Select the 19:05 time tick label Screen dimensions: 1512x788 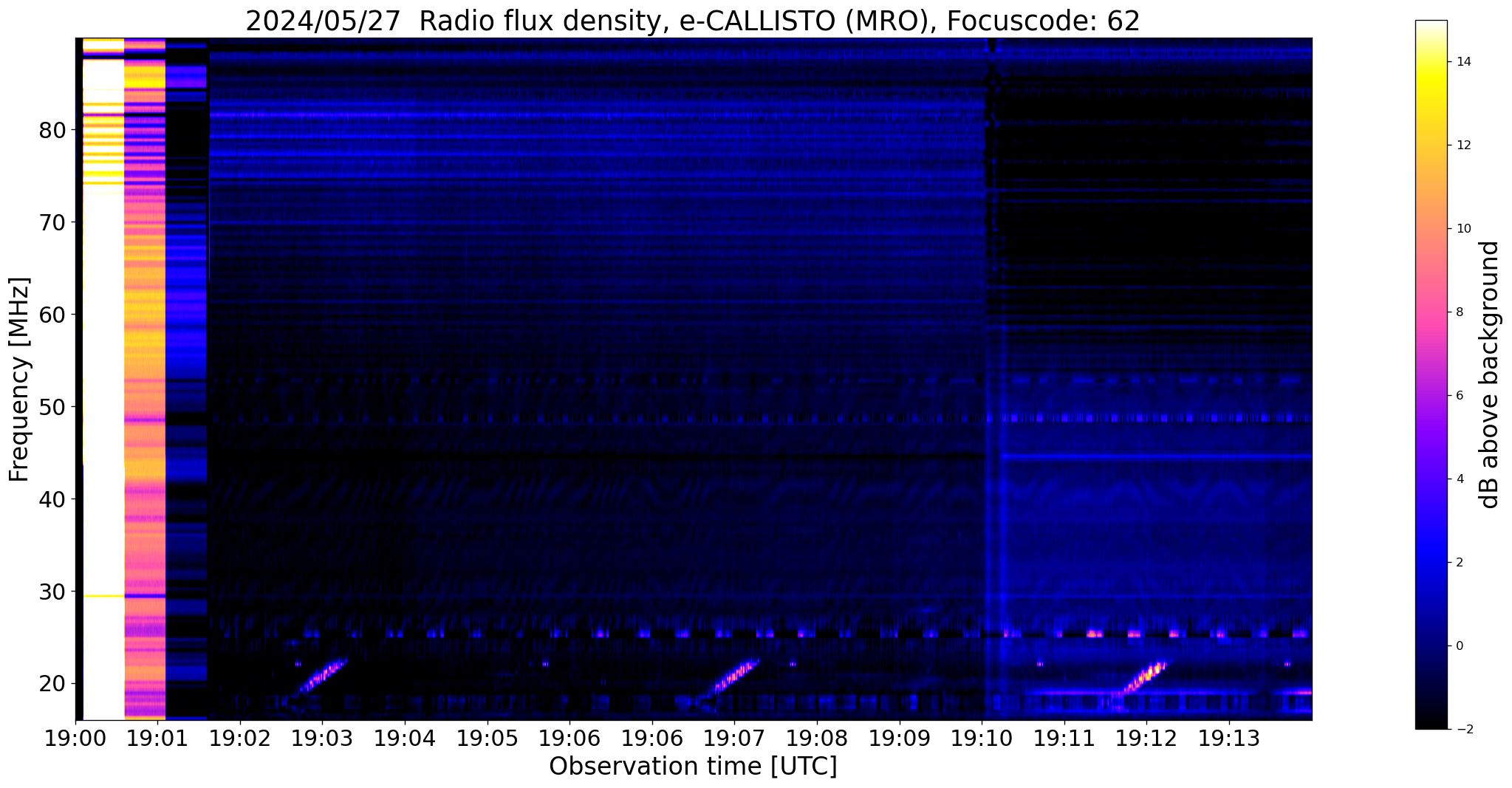tap(487, 739)
